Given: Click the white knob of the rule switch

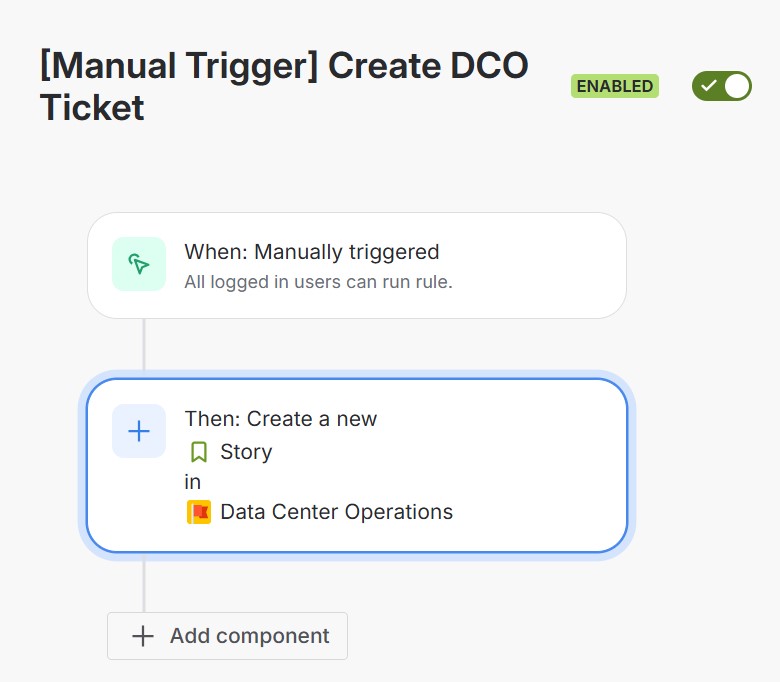Looking at the screenshot, I should pos(737,86).
